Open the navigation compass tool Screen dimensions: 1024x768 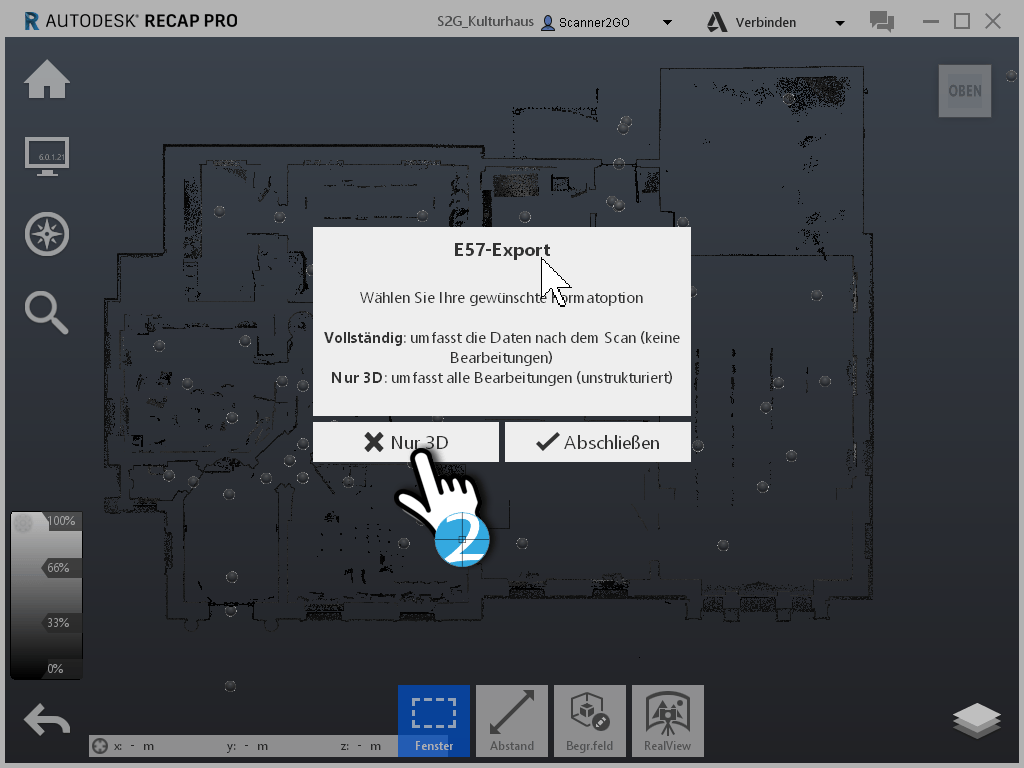click(x=47, y=234)
